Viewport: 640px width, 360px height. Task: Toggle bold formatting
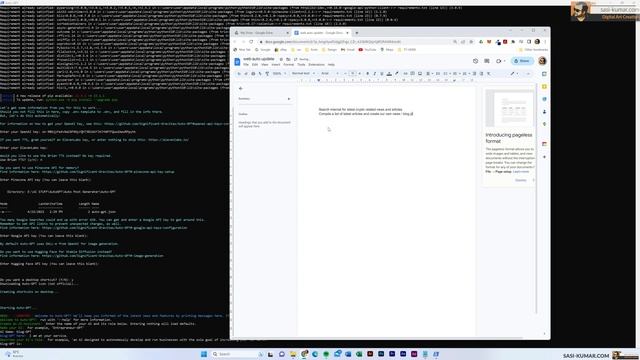coord(367,73)
